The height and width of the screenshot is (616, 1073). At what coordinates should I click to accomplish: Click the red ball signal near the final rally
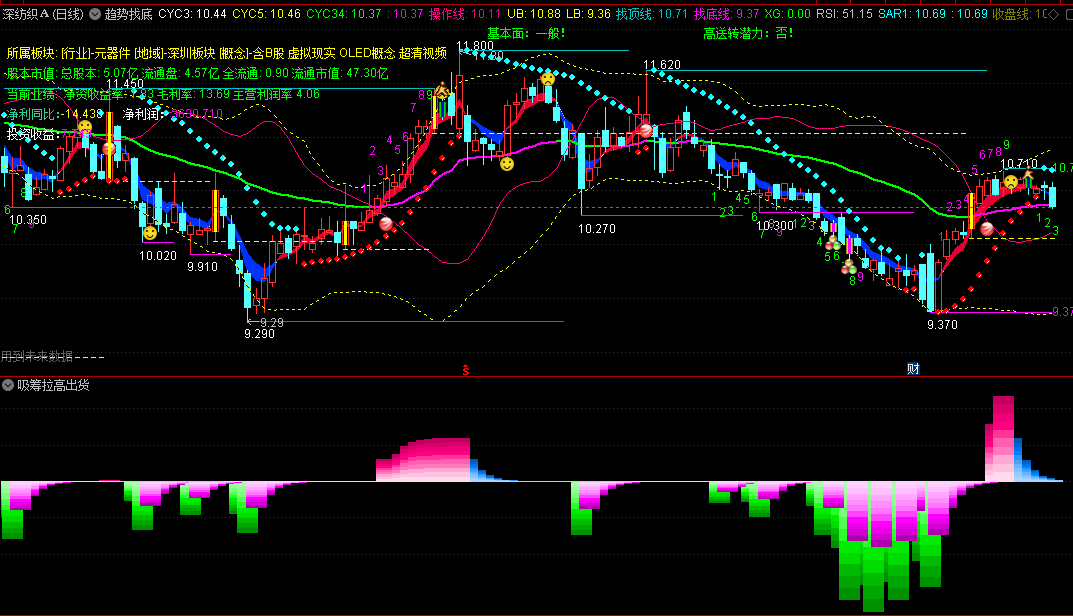(987, 229)
